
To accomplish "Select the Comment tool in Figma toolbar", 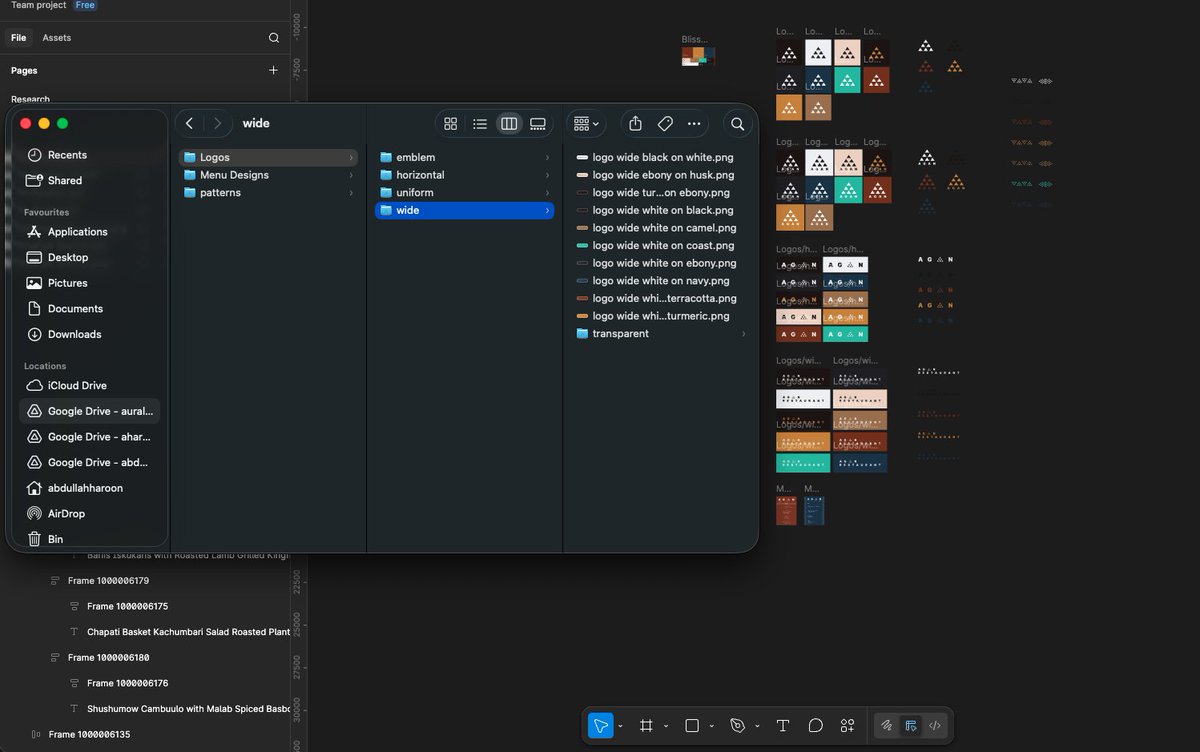I will (x=815, y=726).
